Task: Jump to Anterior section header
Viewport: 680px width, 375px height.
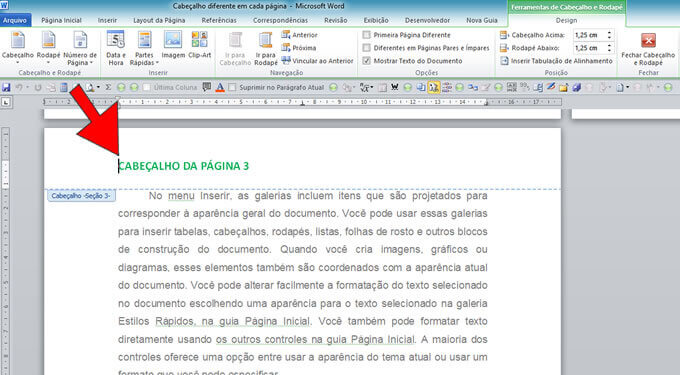Action: click(x=300, y=35)
